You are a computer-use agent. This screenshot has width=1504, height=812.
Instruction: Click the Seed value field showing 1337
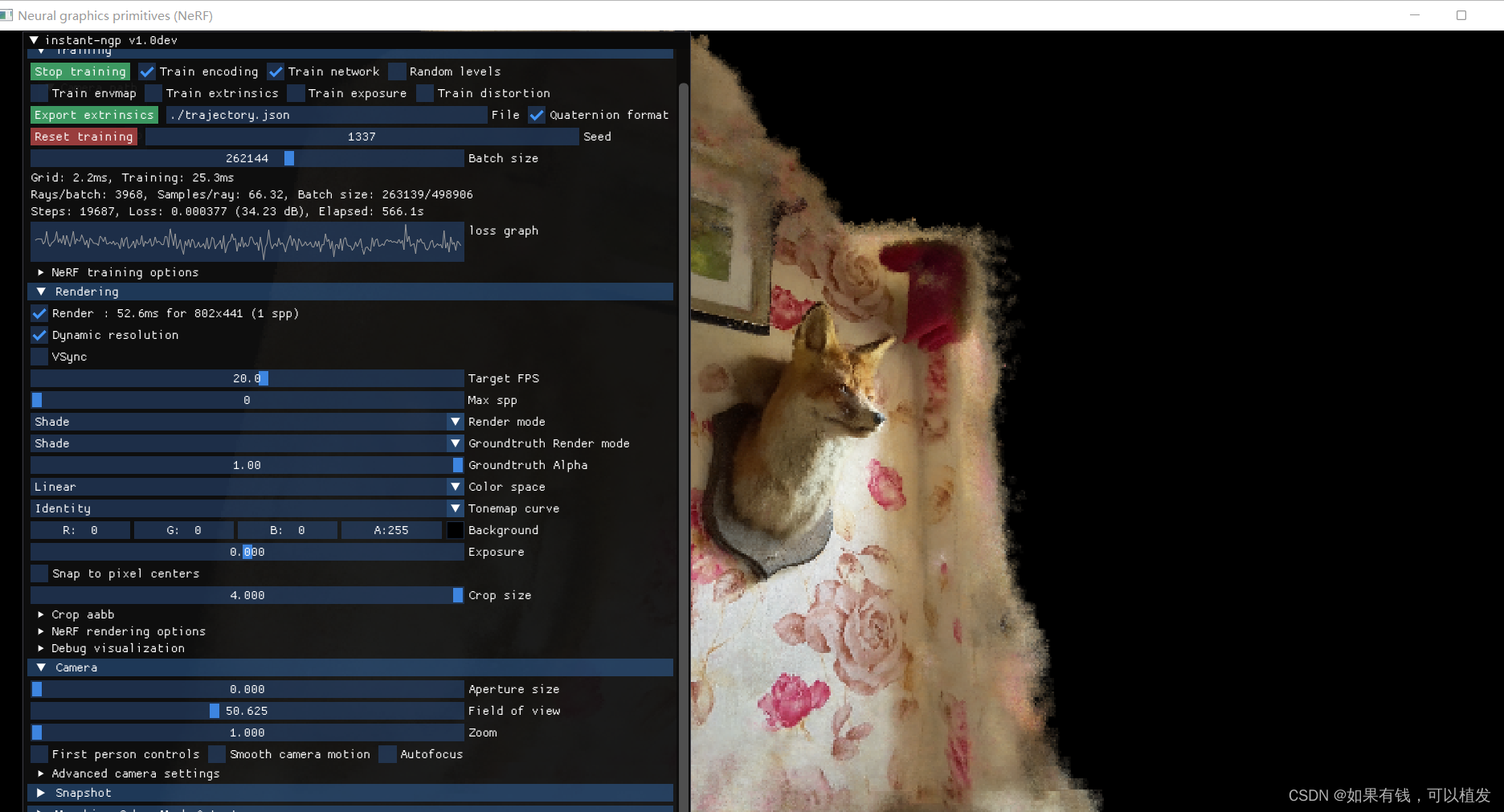[x=362, y=137]
